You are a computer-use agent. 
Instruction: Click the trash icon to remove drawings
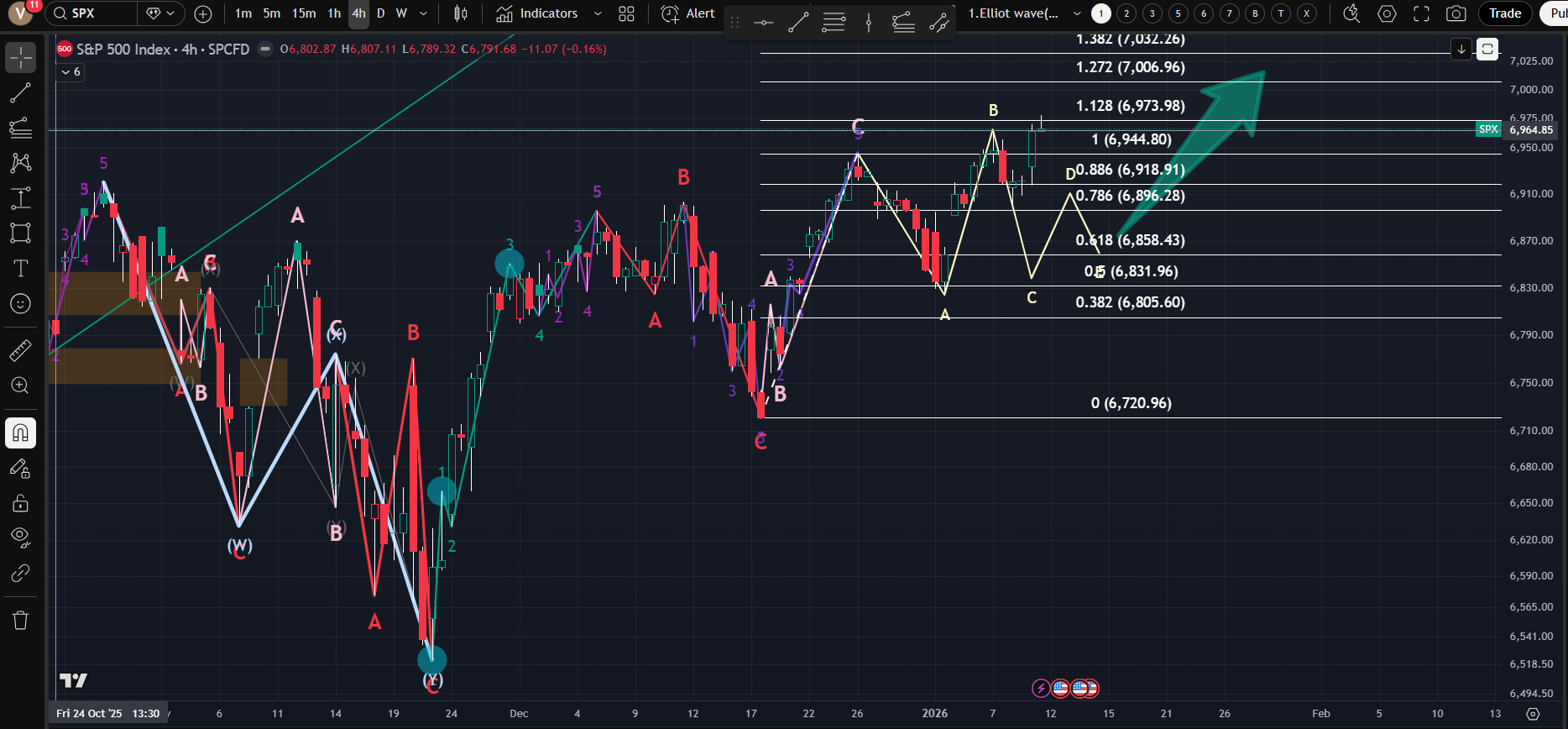pos(20,621)
